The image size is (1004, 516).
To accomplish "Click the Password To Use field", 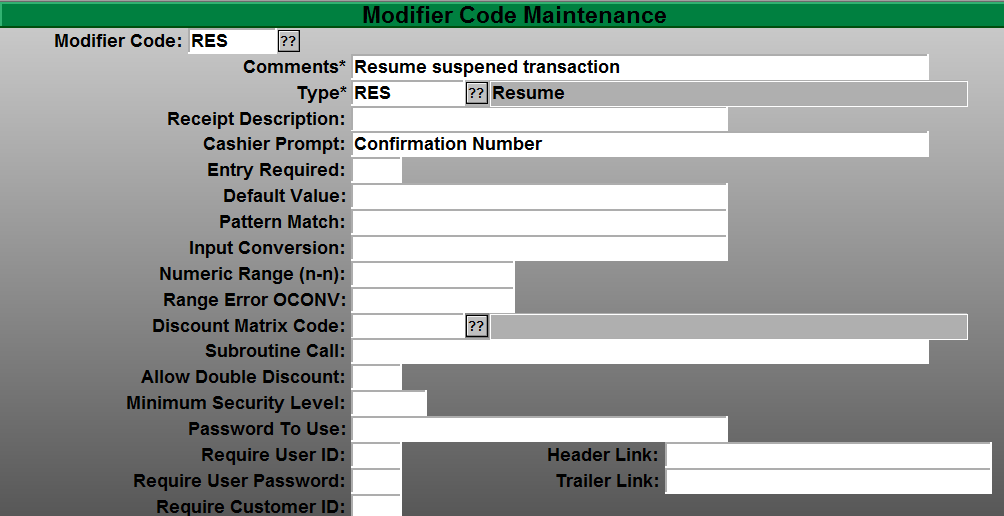I will (539, 429).
